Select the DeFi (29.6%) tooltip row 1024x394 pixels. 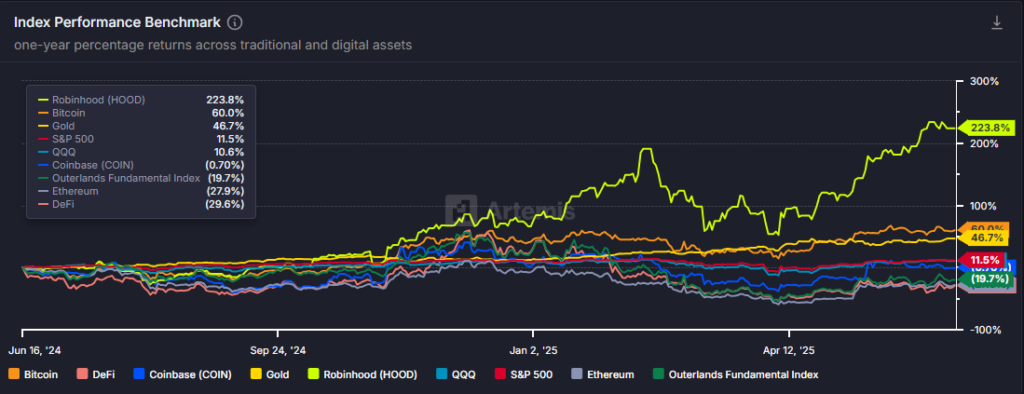141,205
